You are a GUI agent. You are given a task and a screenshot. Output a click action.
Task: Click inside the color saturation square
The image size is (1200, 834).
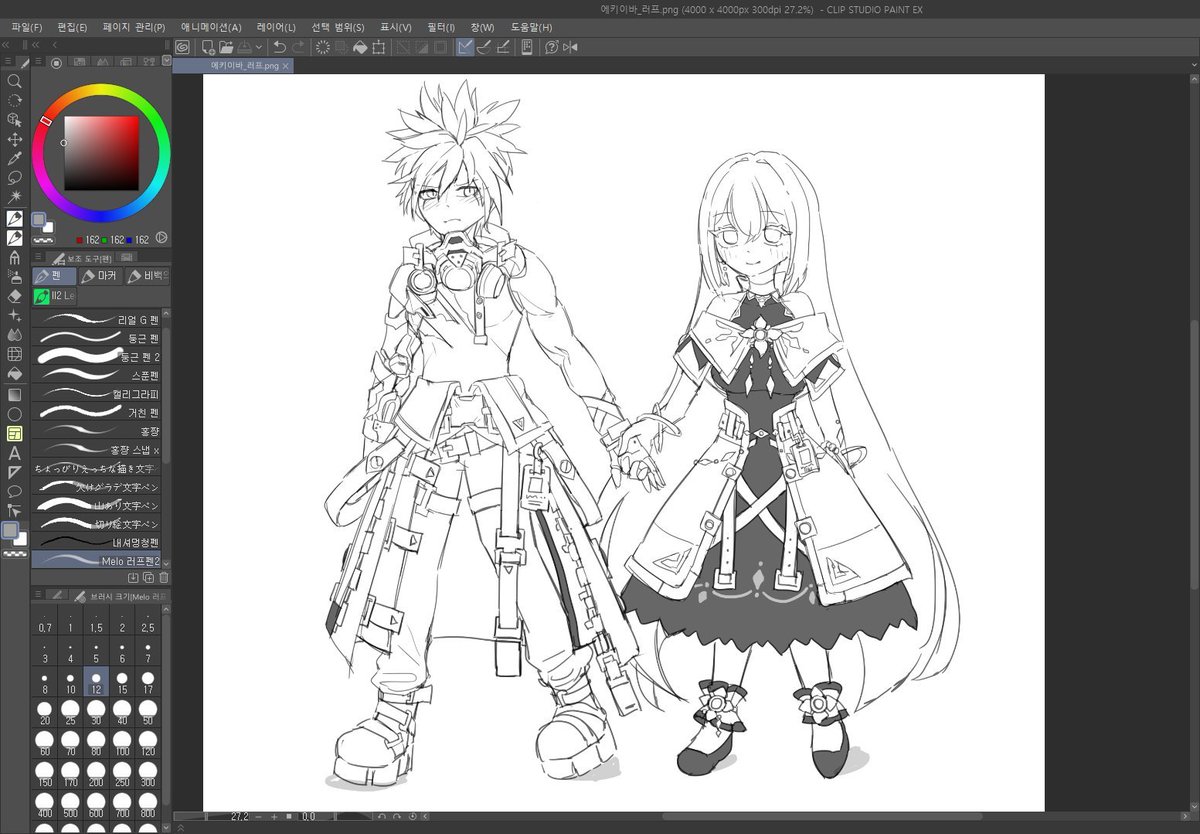101,153
